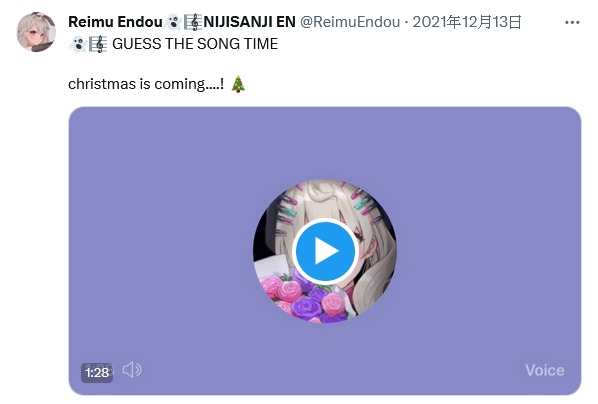598x404 pixels.
Task: Click the music score emoji before GUESS THE SONG
Action: click(98, 44)
